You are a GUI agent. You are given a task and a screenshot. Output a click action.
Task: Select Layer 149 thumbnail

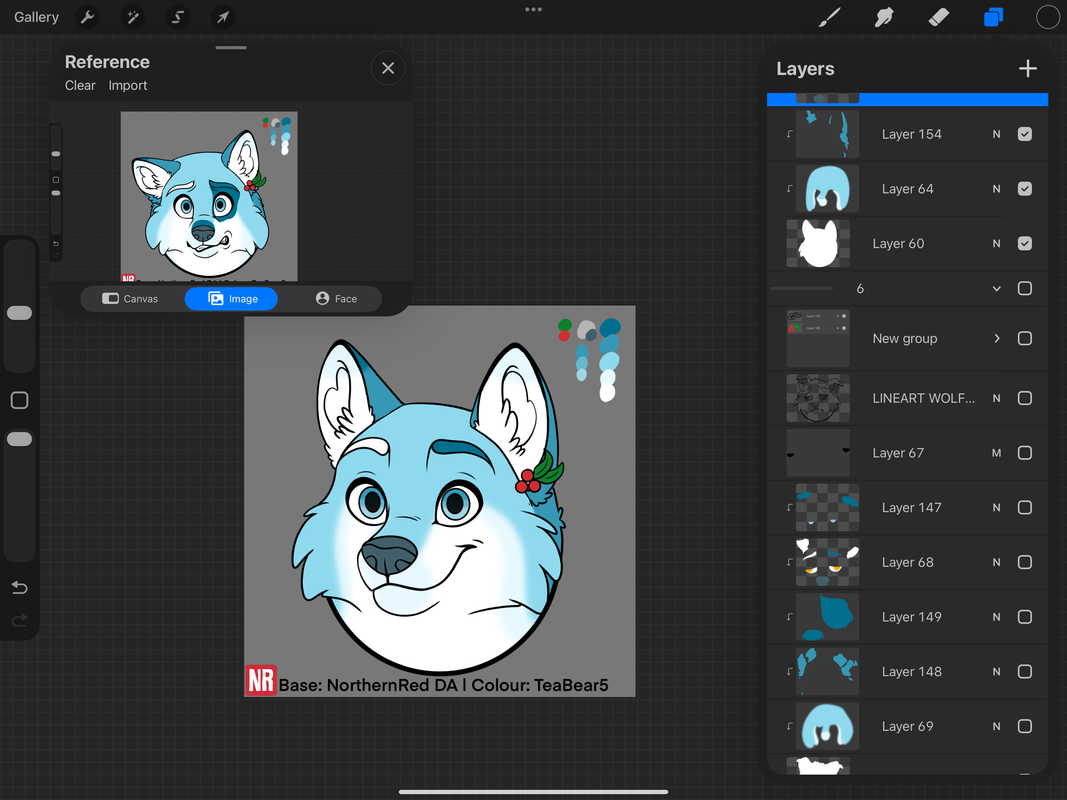tap(827, 617)
